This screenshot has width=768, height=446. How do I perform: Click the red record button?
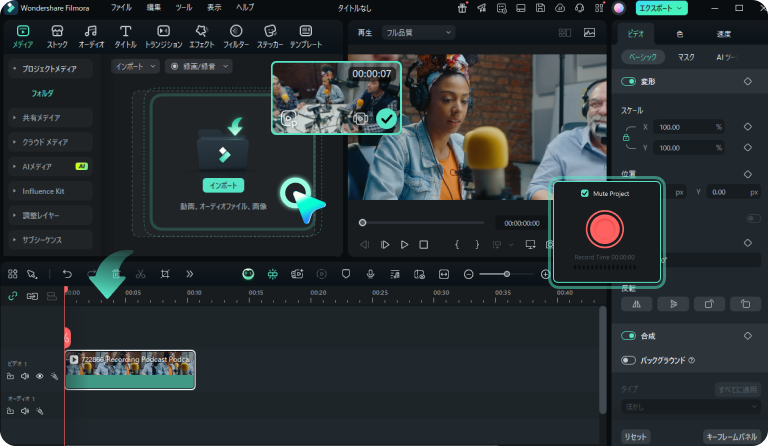point(604,229)
